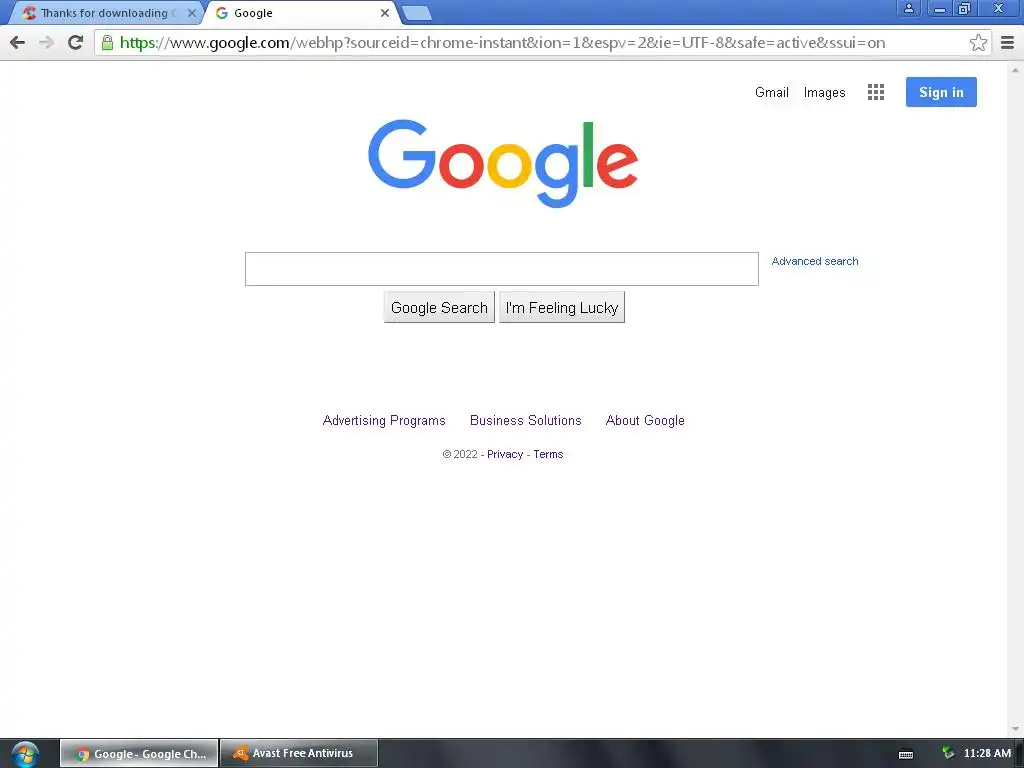Click the Google logo

tap(503, 163)
